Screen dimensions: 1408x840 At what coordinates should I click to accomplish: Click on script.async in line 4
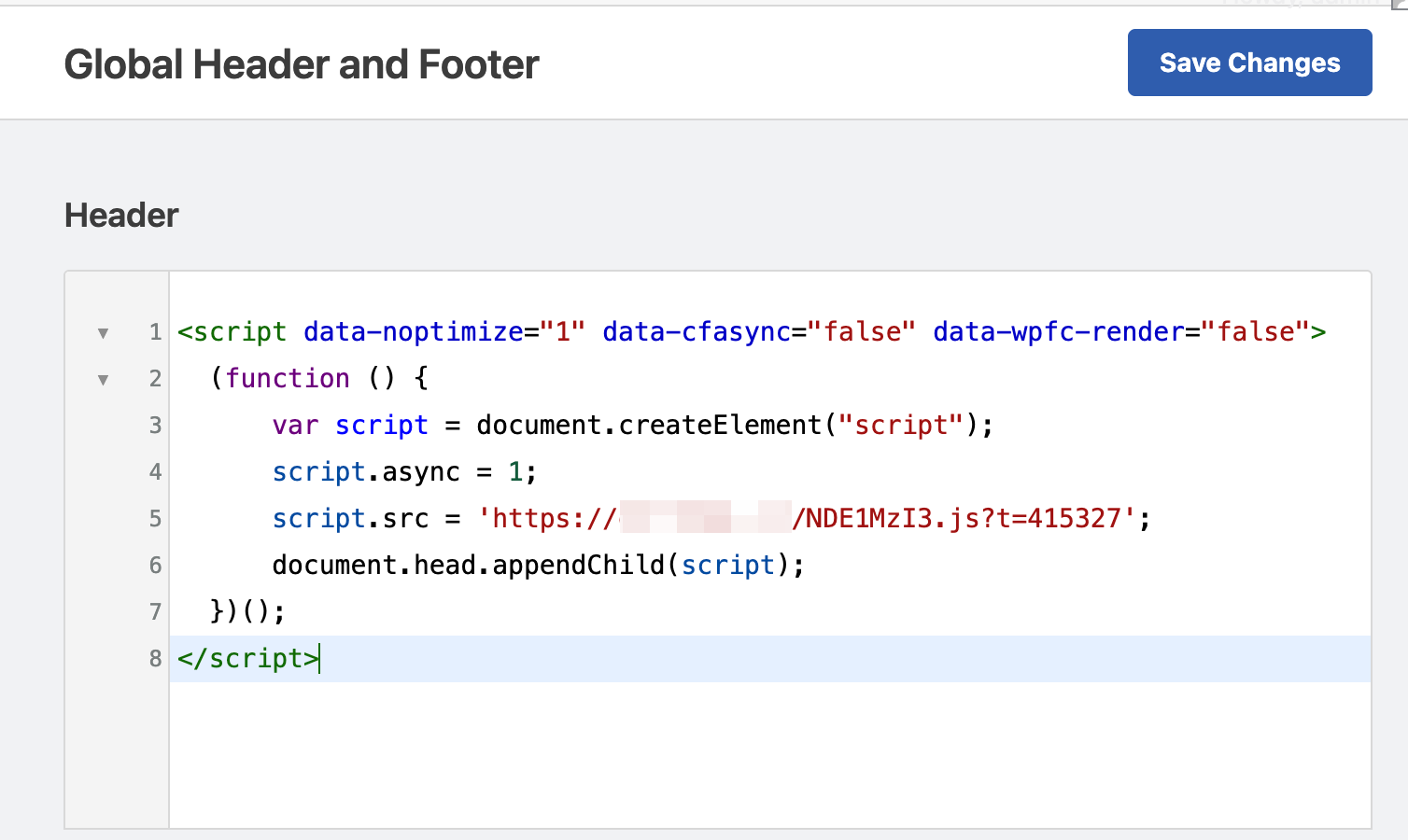click(x=366, y=472)
